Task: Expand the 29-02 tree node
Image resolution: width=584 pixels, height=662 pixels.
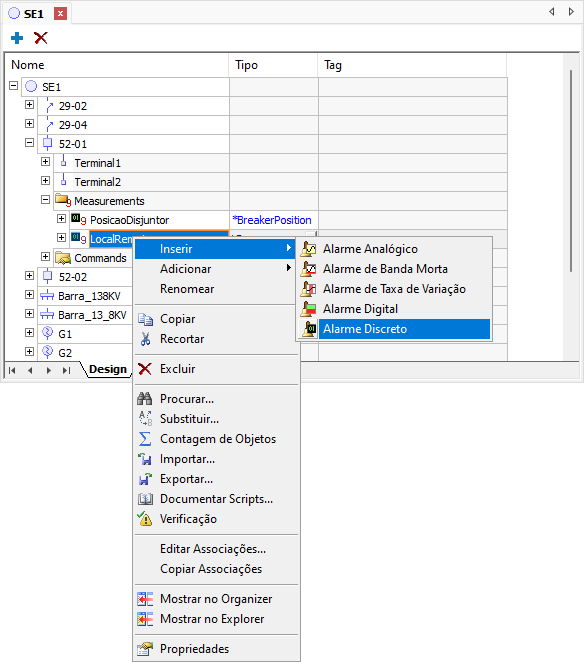Action: 29,104
